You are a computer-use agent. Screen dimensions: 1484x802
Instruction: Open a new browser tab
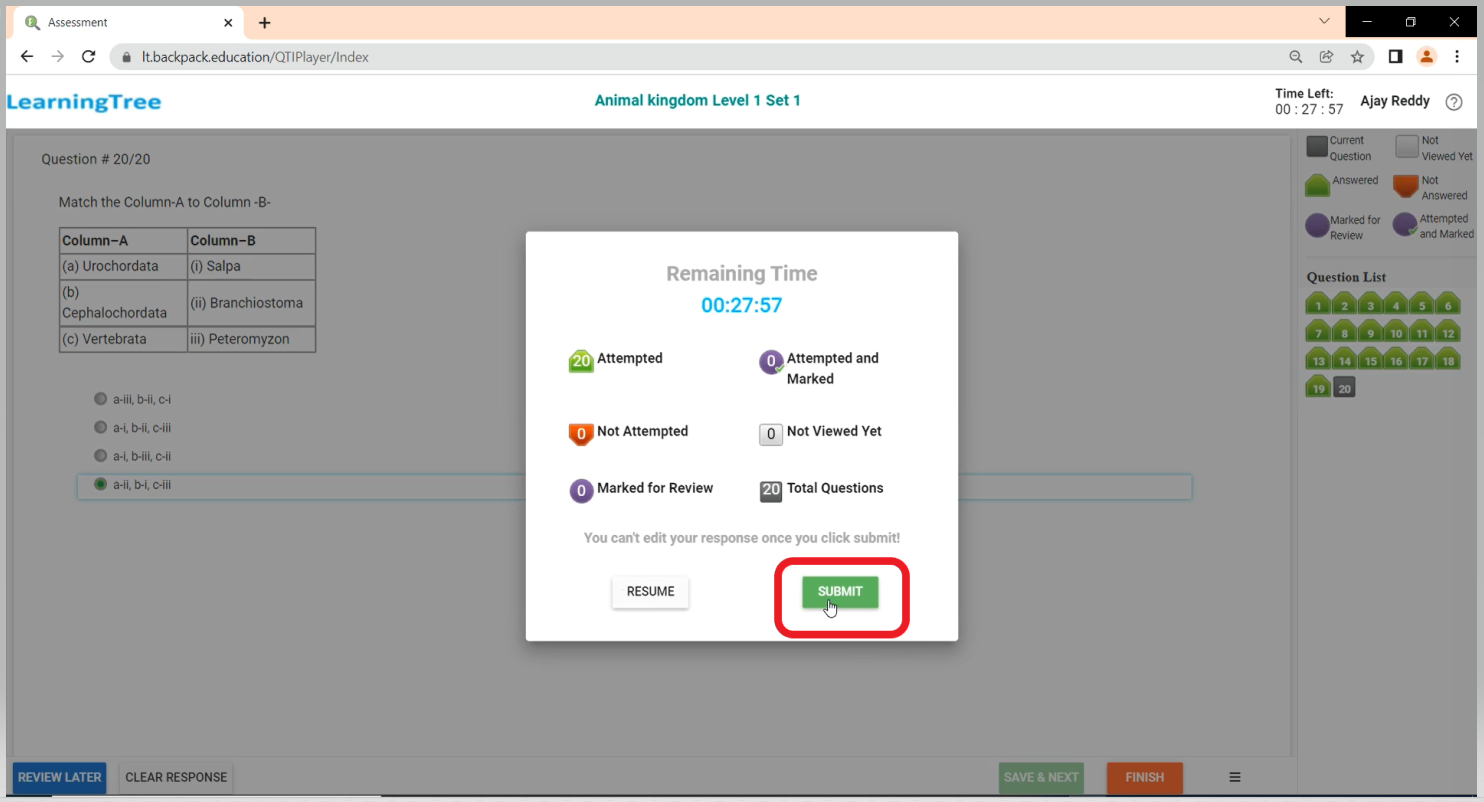pyautogui.click(x=264, y=22)
